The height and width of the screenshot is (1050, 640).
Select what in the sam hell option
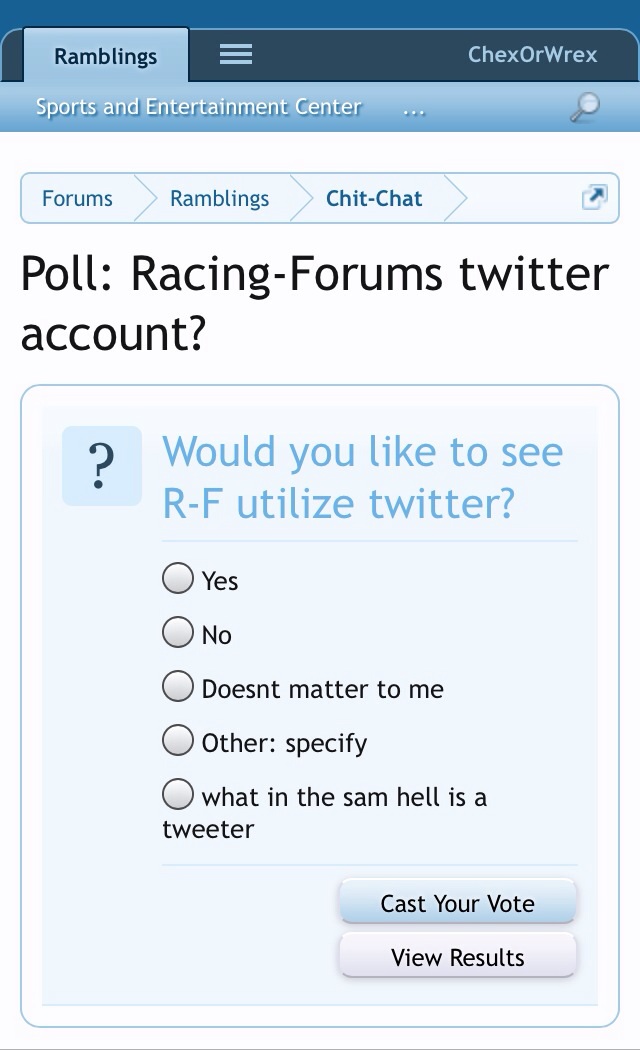coord(178,794)
